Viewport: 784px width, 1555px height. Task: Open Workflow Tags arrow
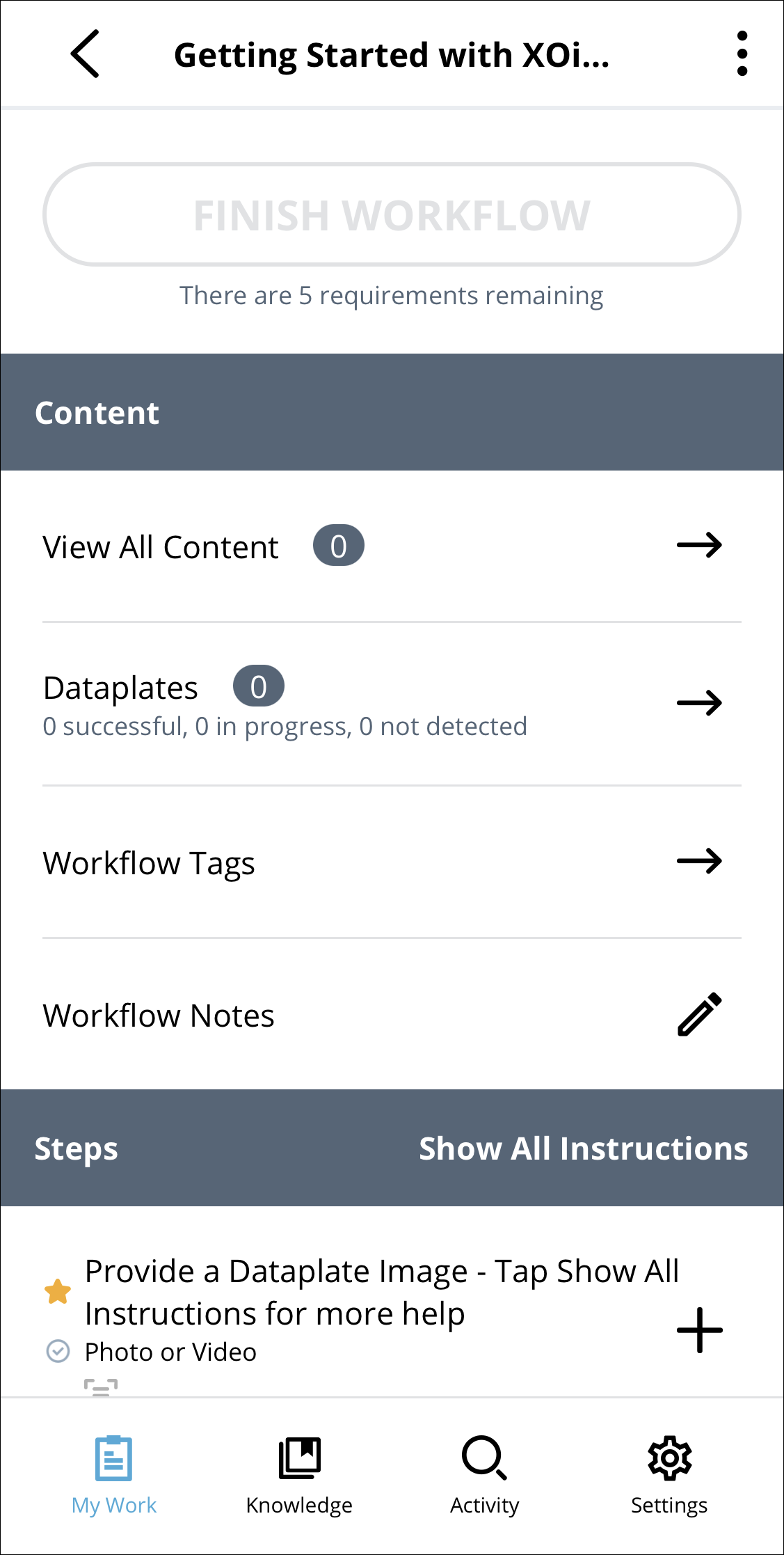(699, 862)
